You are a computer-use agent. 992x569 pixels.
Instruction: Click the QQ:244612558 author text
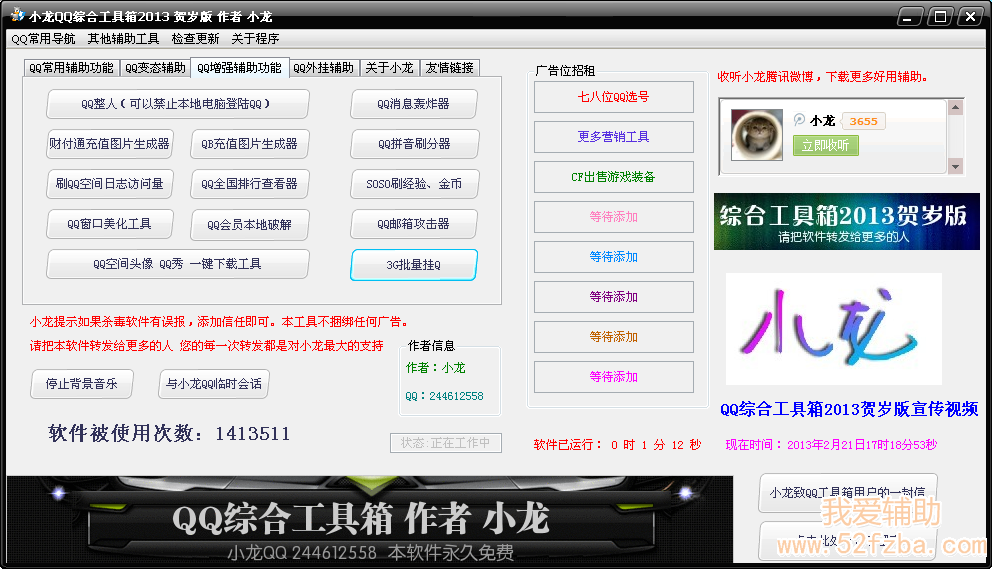pyautogui.click(x=444, y=396)
